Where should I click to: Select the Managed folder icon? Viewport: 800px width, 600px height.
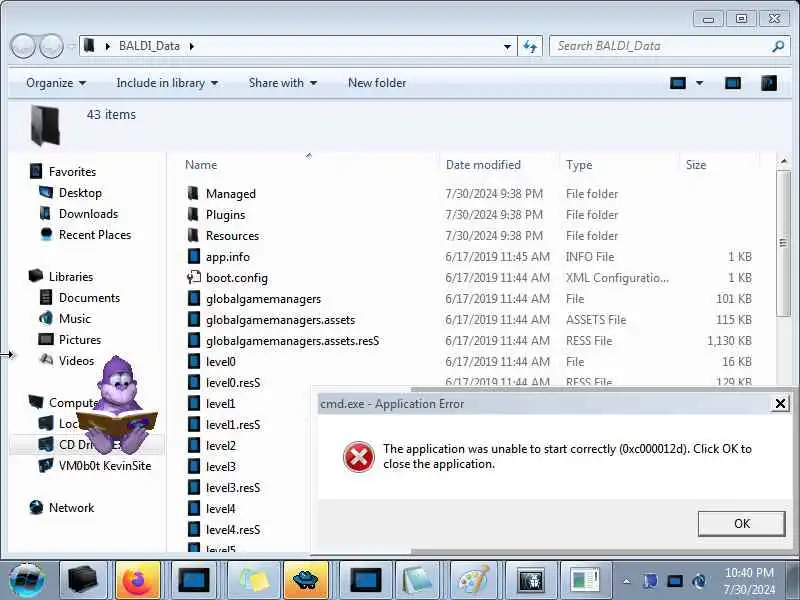[x=193, y=193]
